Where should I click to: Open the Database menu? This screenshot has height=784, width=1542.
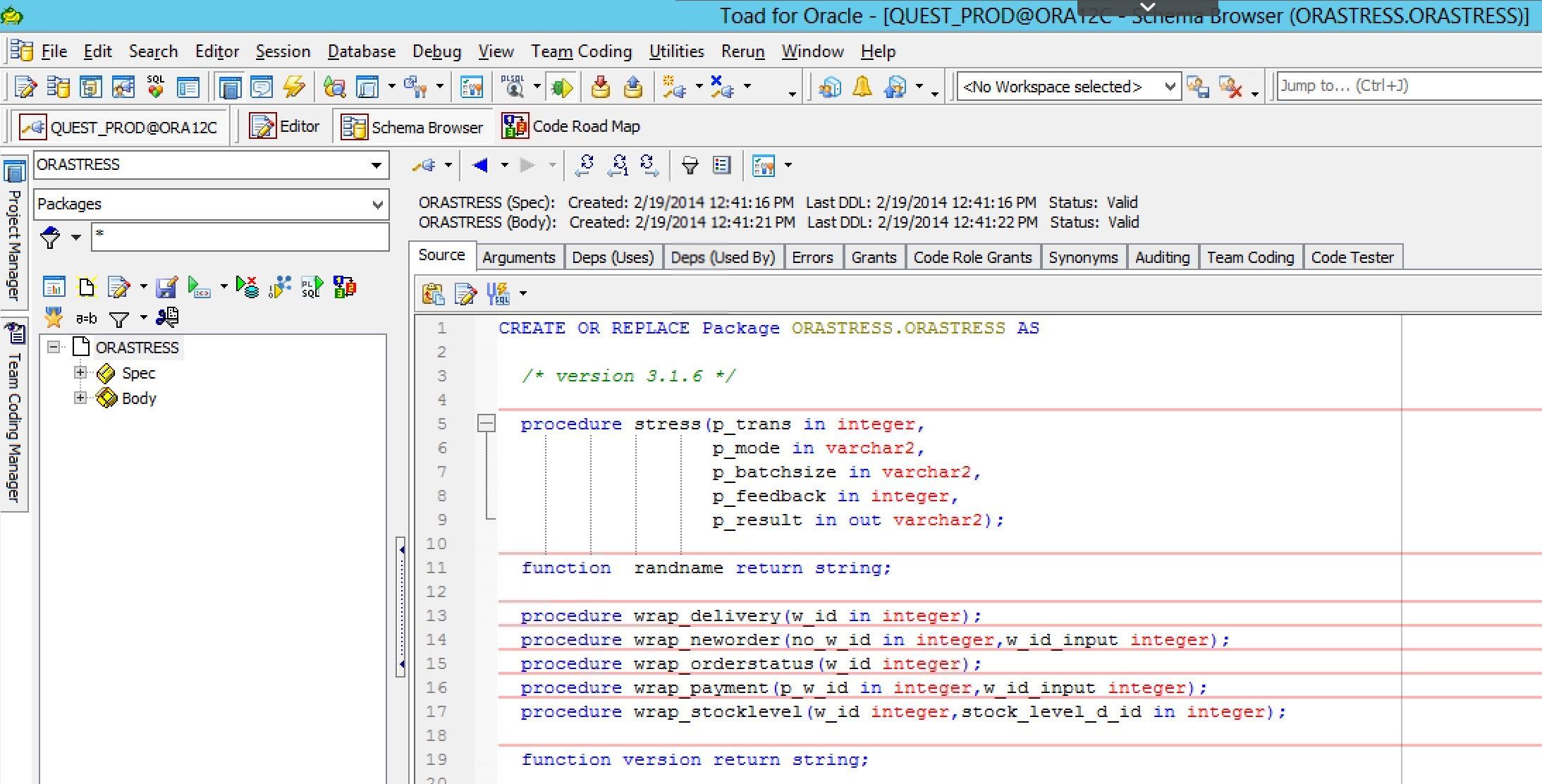tap(362, 51)
